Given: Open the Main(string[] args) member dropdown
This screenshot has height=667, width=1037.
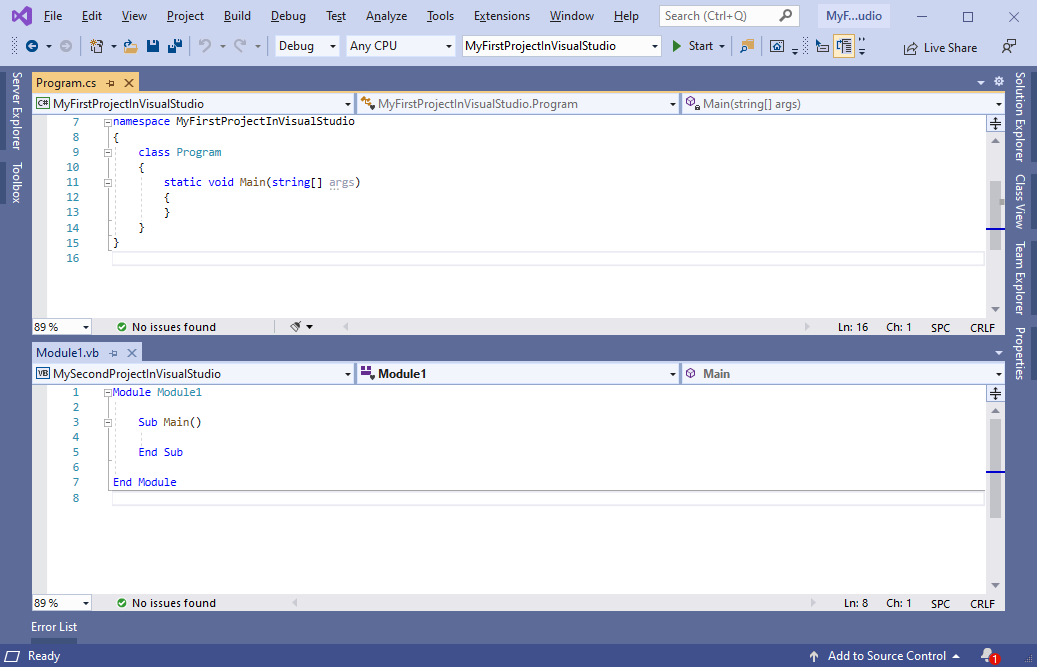Looking at the screenshot, I should pyautogui.click(x=843, y=104).
